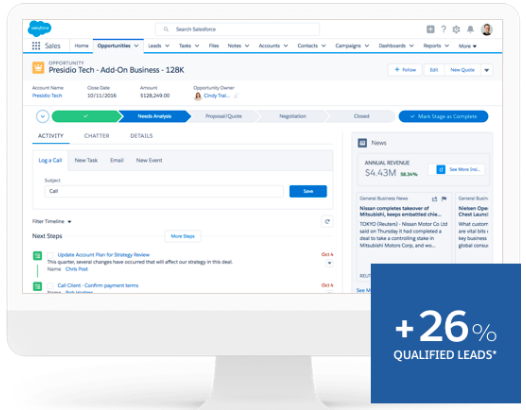Go to the Home tab
The image size is (526, 410).
pos(82,46)
